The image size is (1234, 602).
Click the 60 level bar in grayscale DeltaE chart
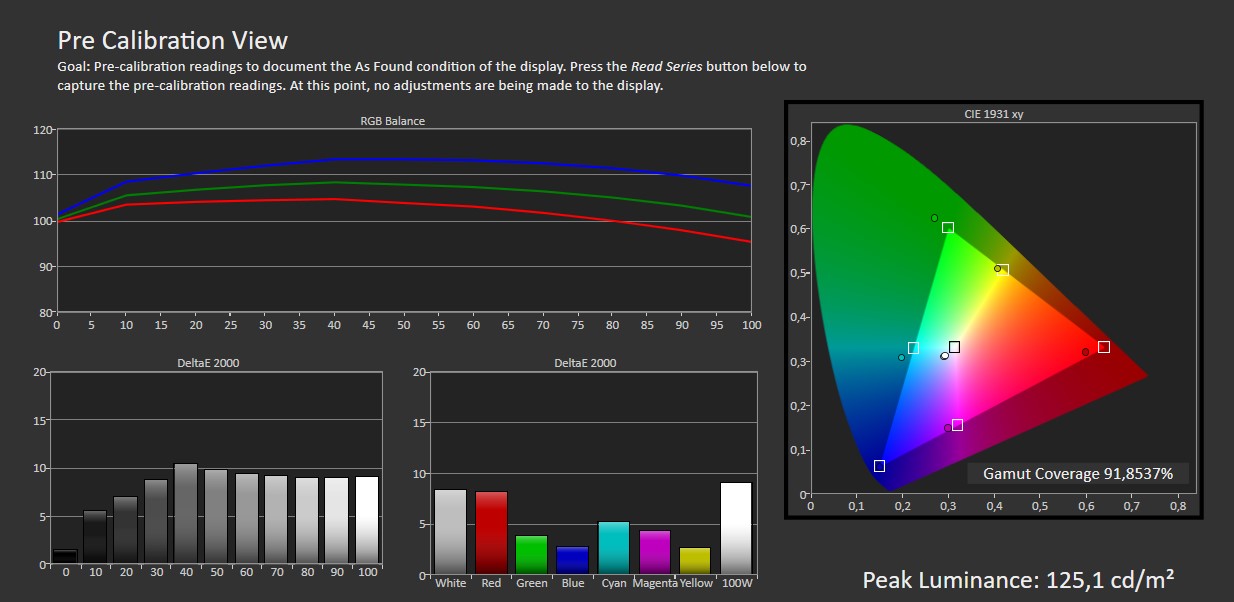click(x=247, y=518)
